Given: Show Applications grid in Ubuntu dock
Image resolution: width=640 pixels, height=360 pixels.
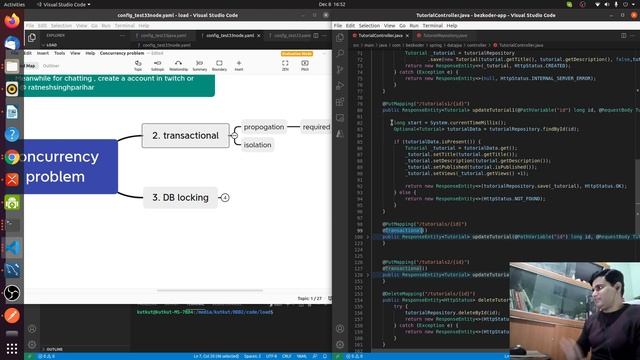Looking at the screenshot, I should 12,349.
